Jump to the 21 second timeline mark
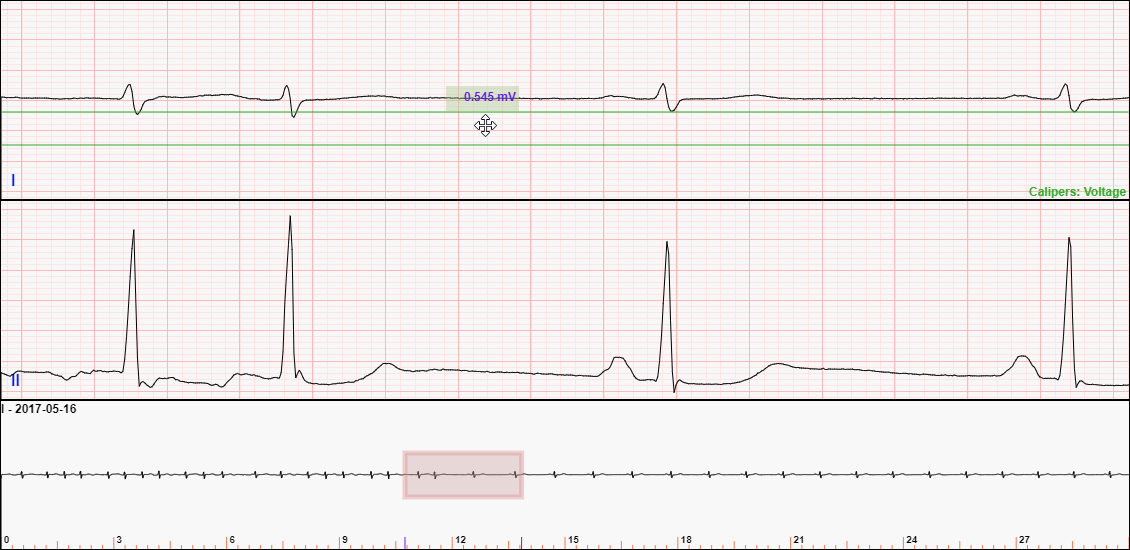 pyautogui.click(x=798, y=540)
